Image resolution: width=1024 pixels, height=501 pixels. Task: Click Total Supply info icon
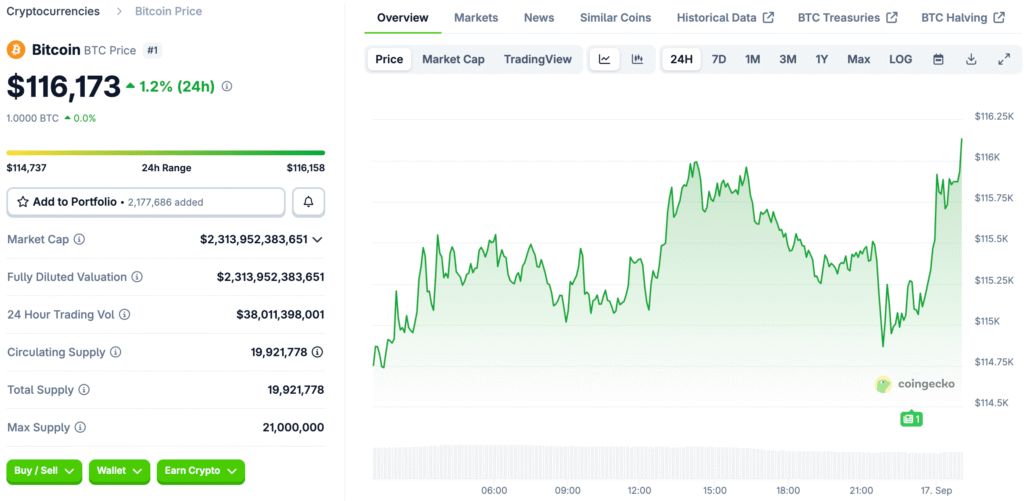[x=84, y=390]
